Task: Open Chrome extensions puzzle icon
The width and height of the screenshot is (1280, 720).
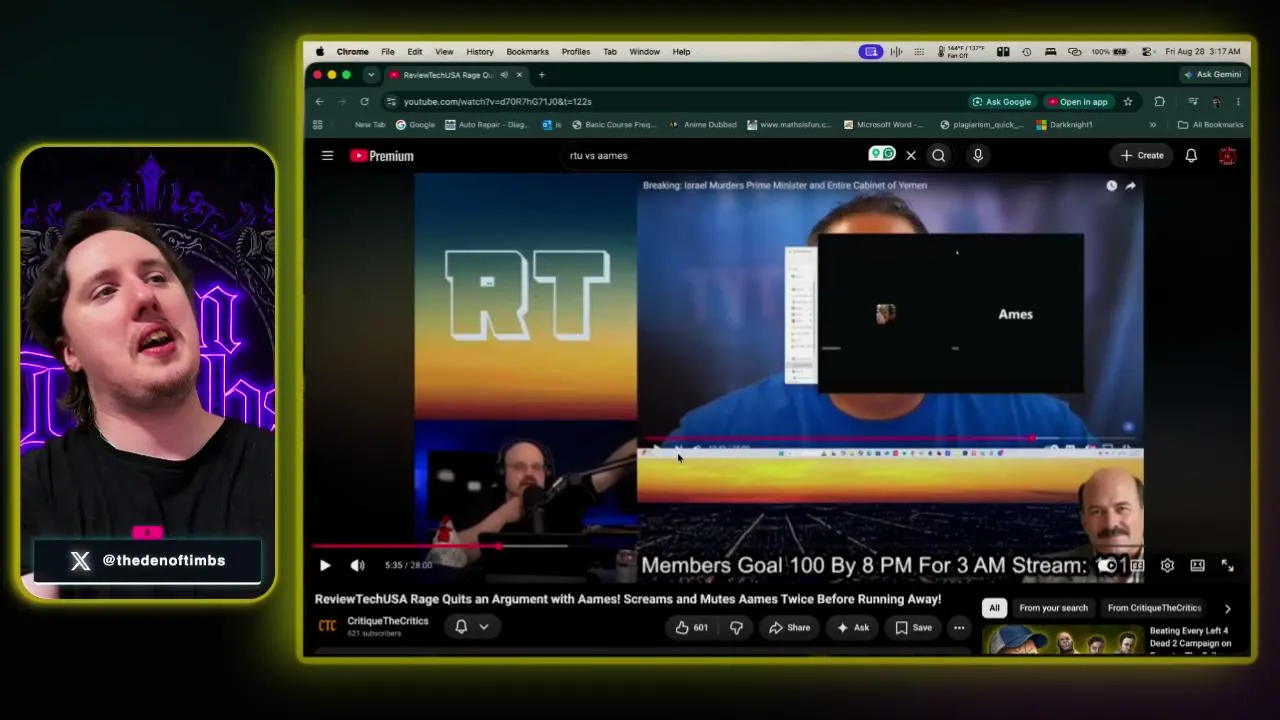Action: click(1160, 101)
